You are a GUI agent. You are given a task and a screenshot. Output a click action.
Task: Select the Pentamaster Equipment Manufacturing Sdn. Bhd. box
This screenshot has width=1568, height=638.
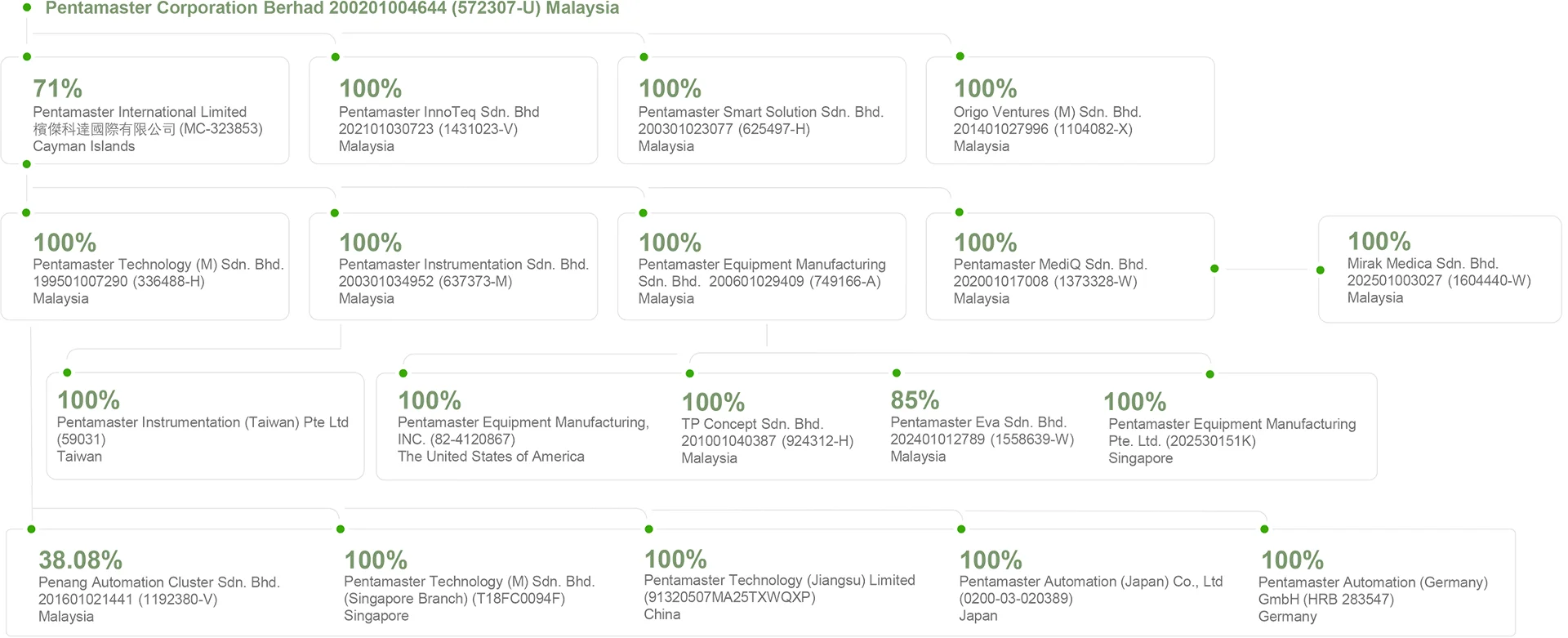(762, 266)
